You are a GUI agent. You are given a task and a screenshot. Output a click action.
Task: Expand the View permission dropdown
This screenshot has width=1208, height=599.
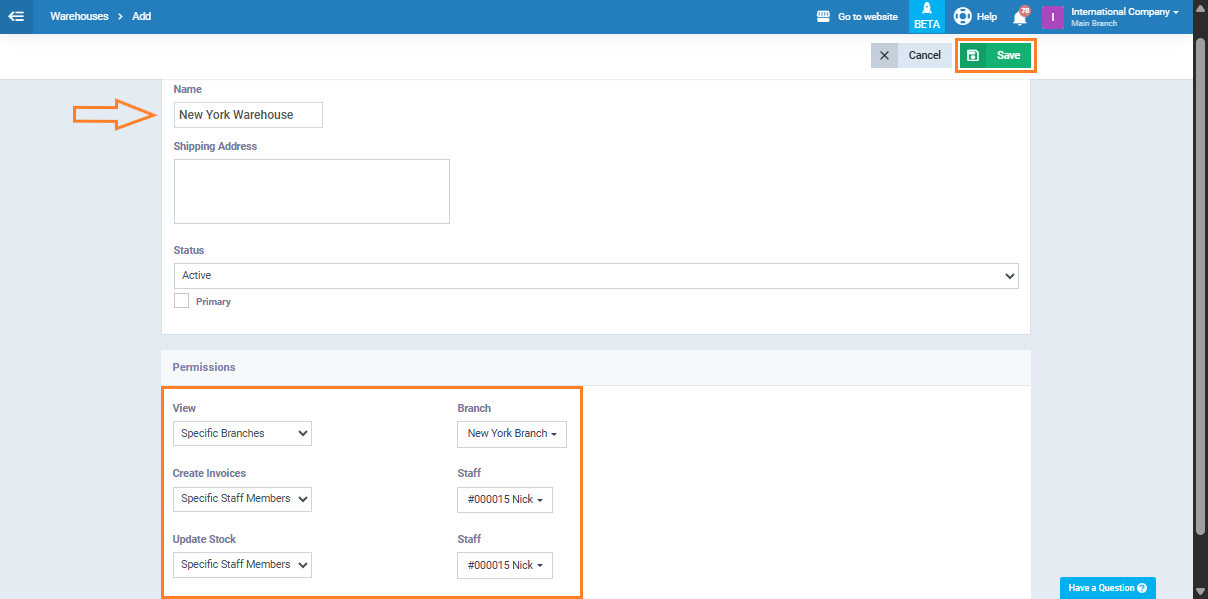coord(242,434)
